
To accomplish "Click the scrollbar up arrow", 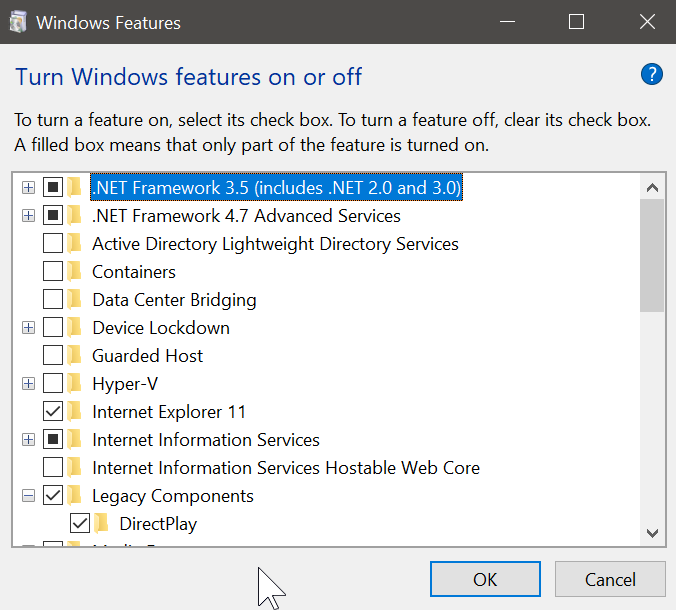I will click(x=652, y=188).
